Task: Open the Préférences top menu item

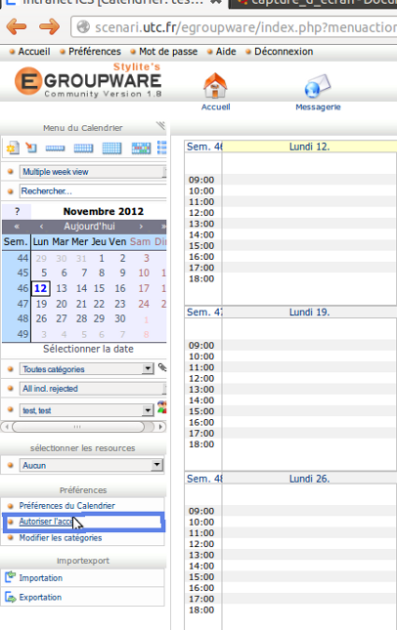Action: pyautogui.click(x=94, y=51)
